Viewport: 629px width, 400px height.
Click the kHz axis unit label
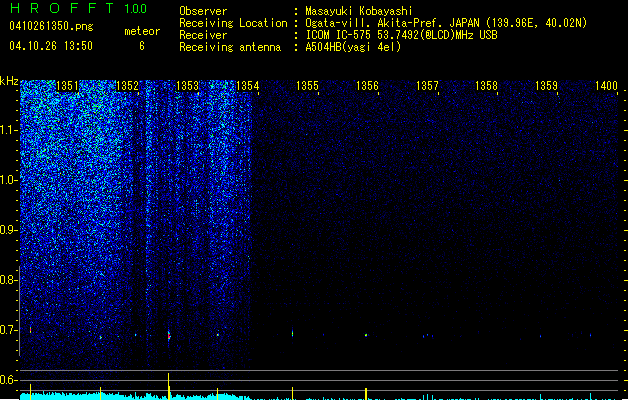tap(9, 81)
